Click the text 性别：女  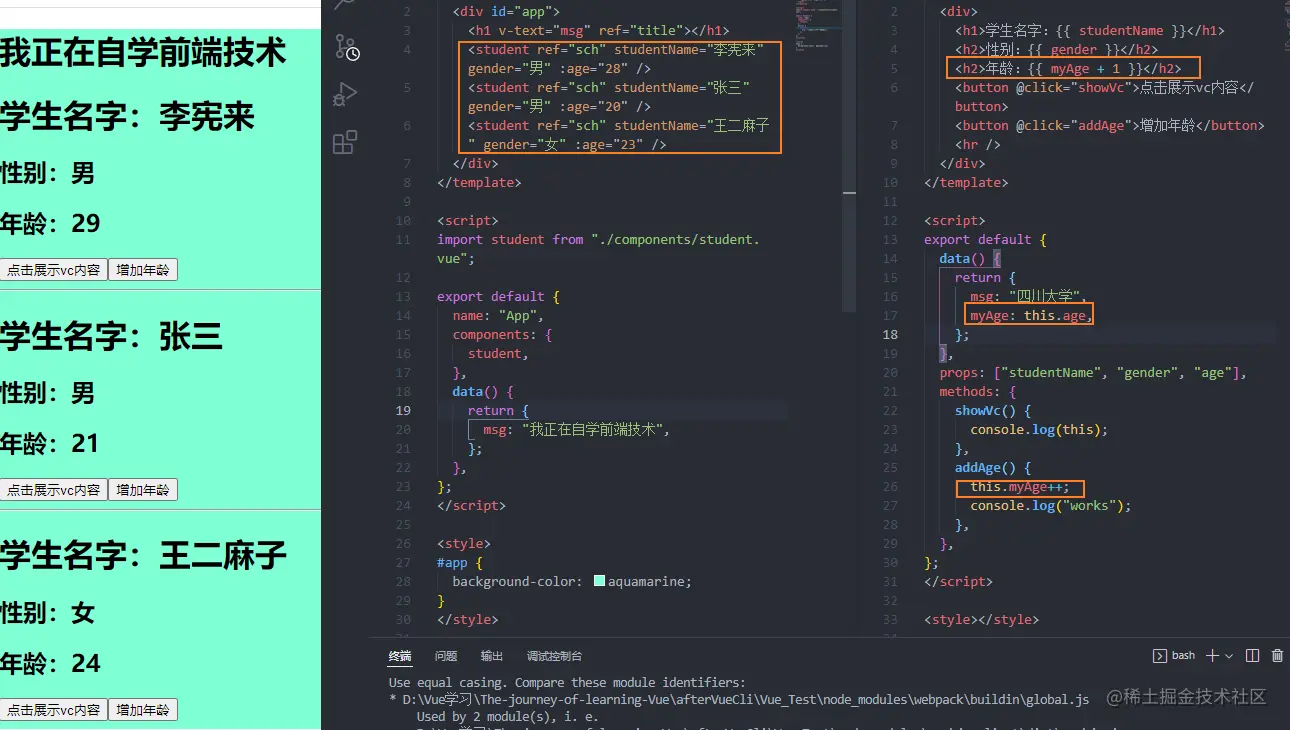[47, 613]
